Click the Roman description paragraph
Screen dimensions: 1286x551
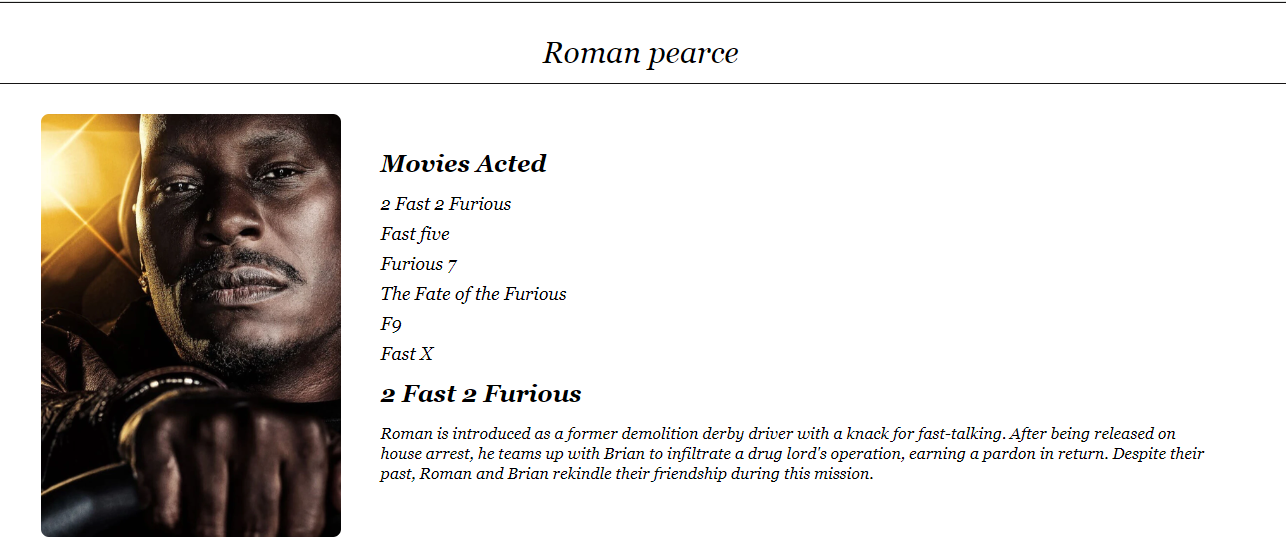792,454
